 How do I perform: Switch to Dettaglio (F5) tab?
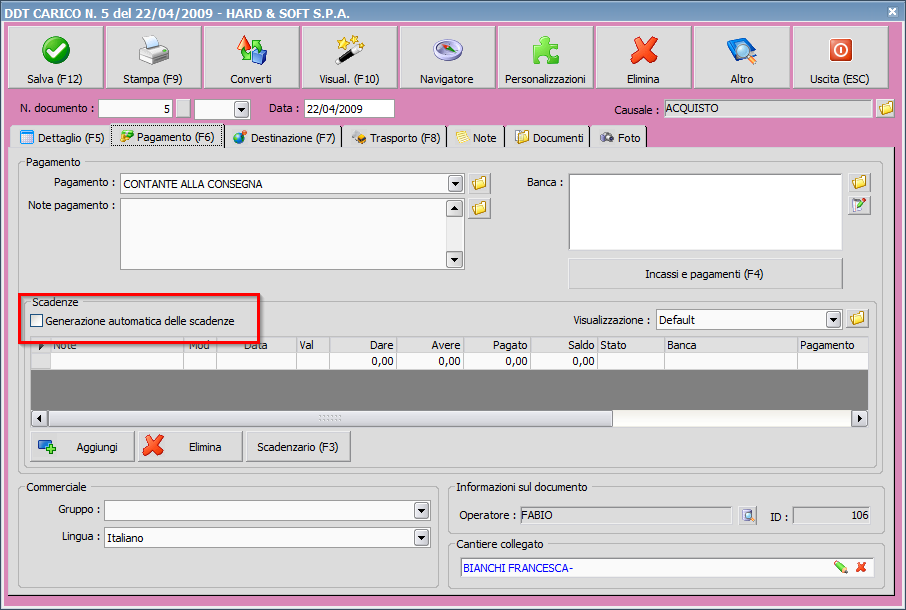(x=62, y=137)
